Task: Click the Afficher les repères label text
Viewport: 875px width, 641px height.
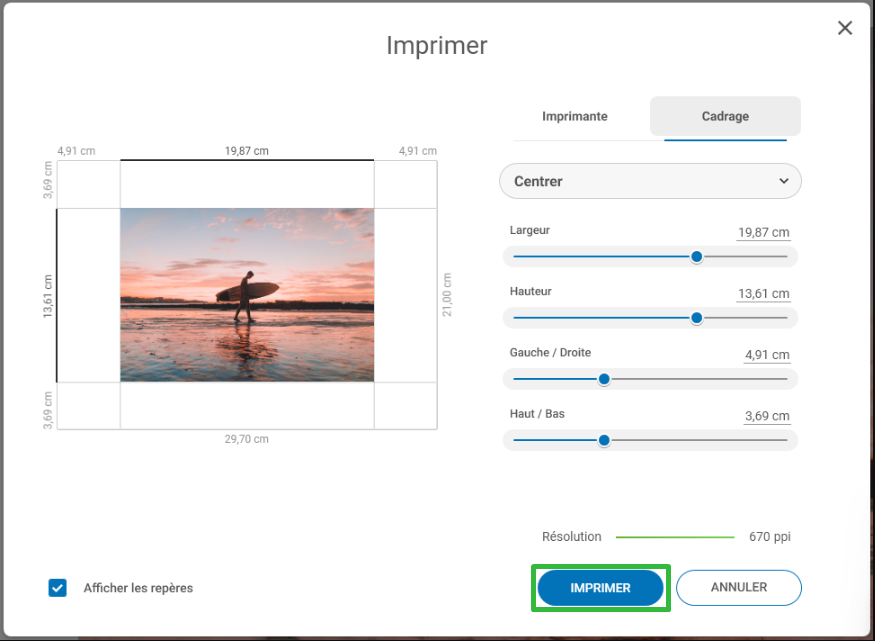Action: click(x=138, y=588)
